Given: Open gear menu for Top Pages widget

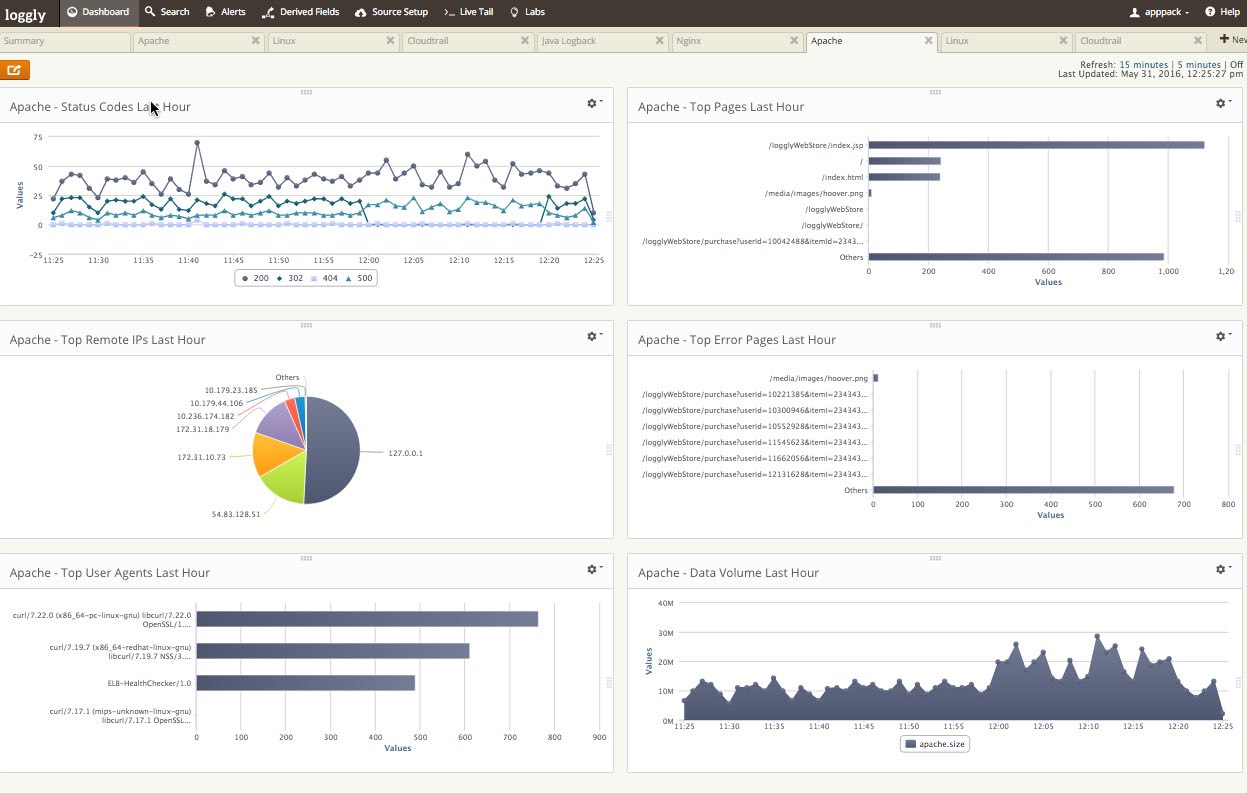Looking at the screenshot, I should [1222, 103].
